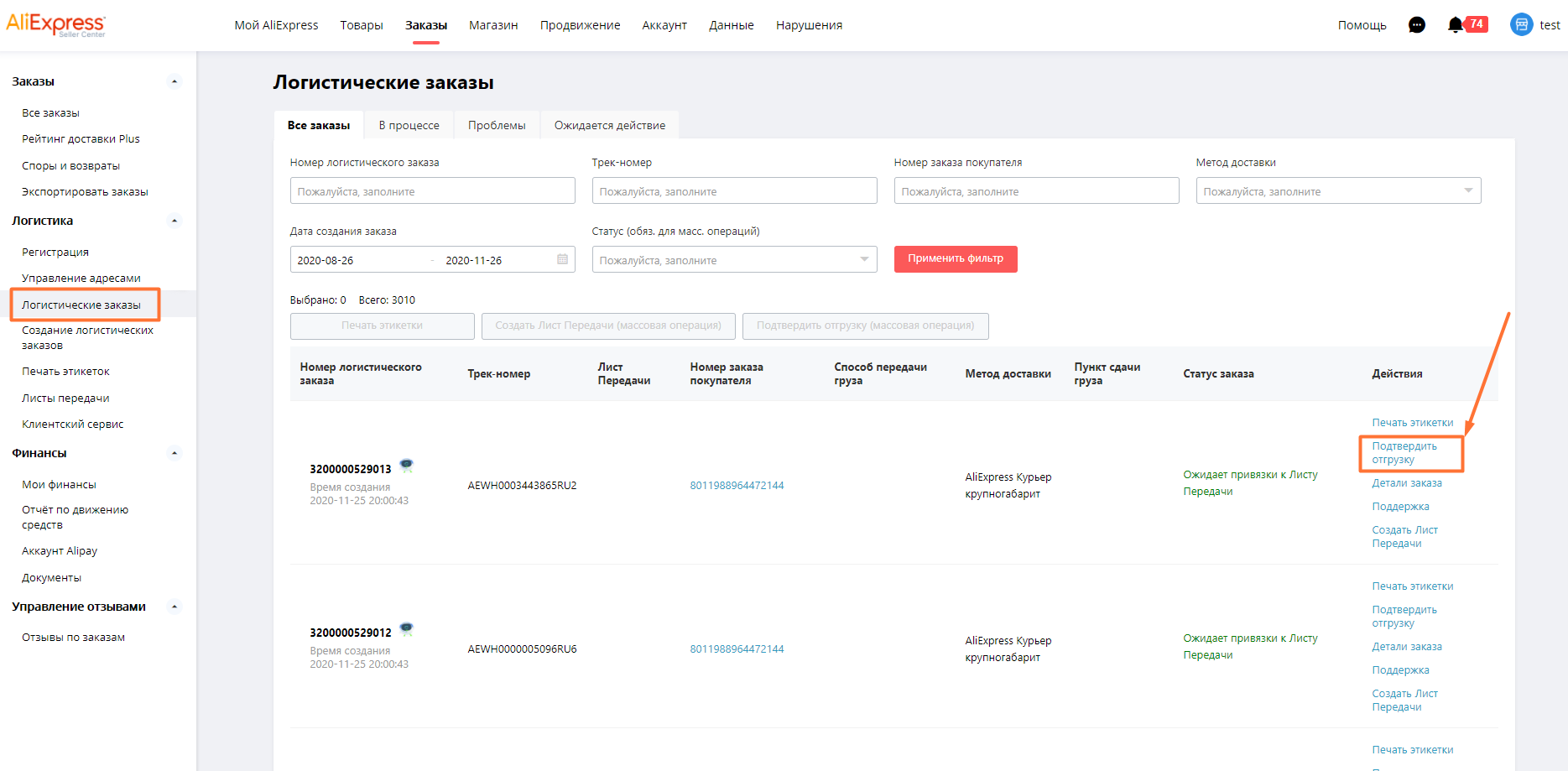1568x771 pixels.
Task: Click the AliExpress Seller Center logo
Action: 56,24
